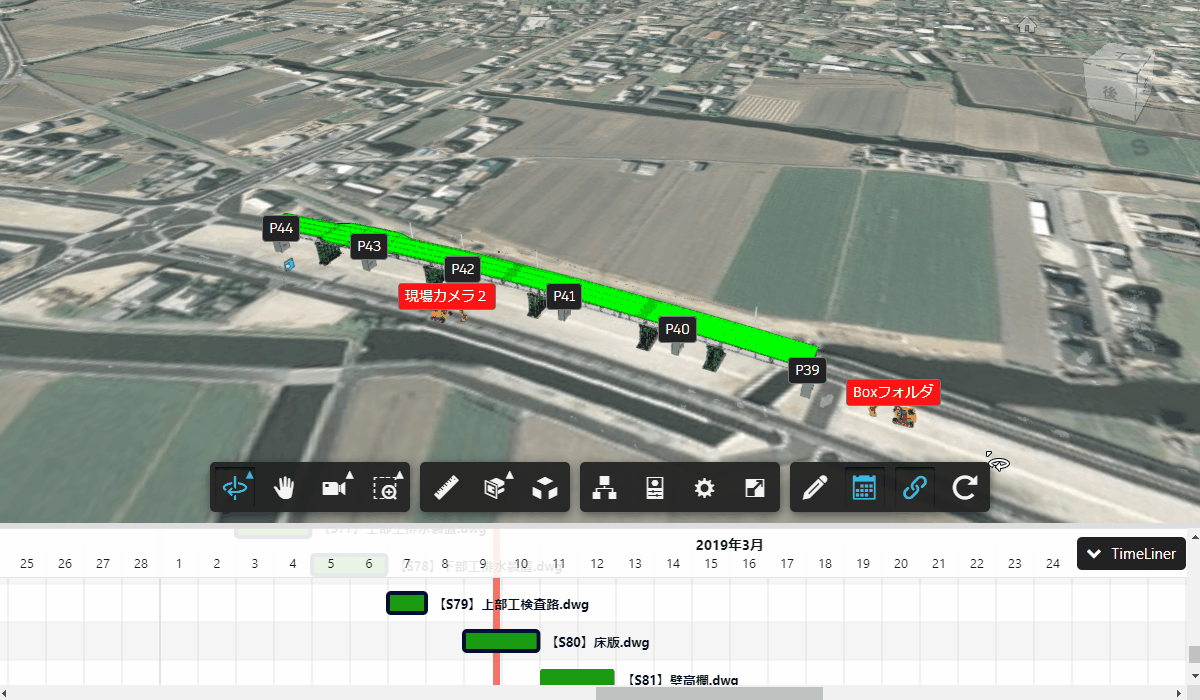Expand the zoom window tool options
This screenshot has height=700, width=1200.
tap(386, 487)
